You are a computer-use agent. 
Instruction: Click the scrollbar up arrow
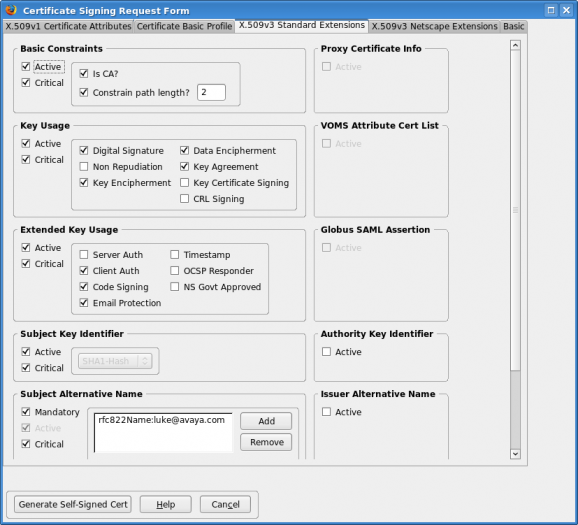(515, 45)
